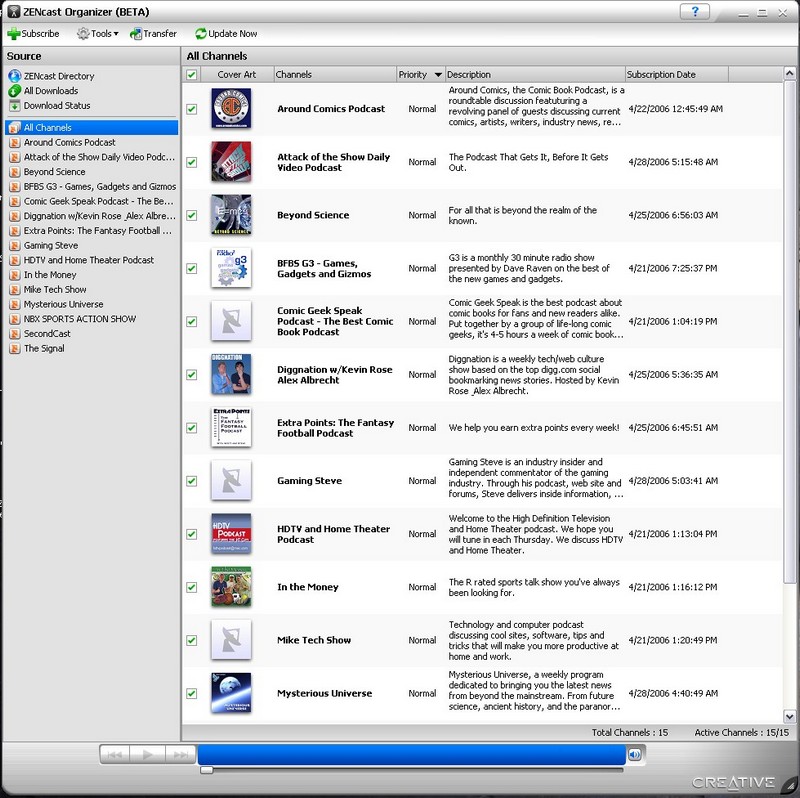800x798 pixels.
Task: Click the scroll down arrow of channel list
Action: (789, 716)
